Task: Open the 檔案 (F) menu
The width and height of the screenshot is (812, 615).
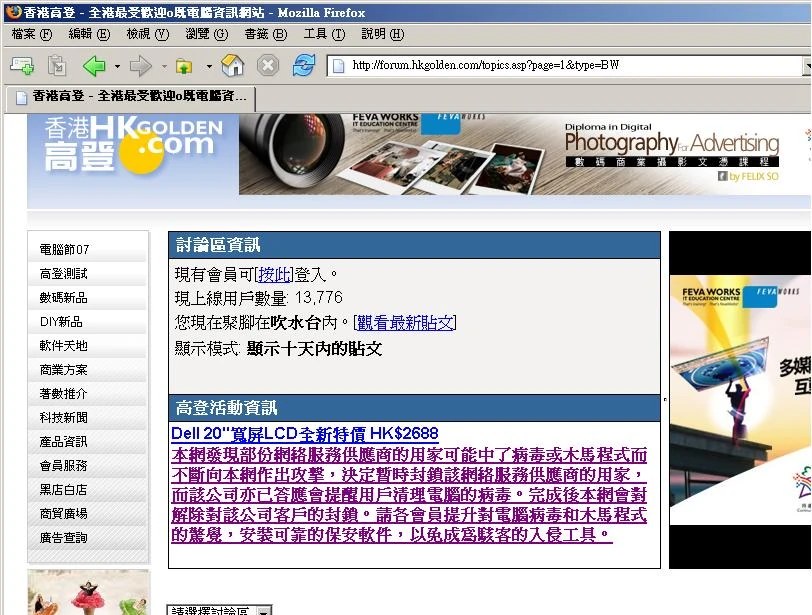Action: pos(32,34)
